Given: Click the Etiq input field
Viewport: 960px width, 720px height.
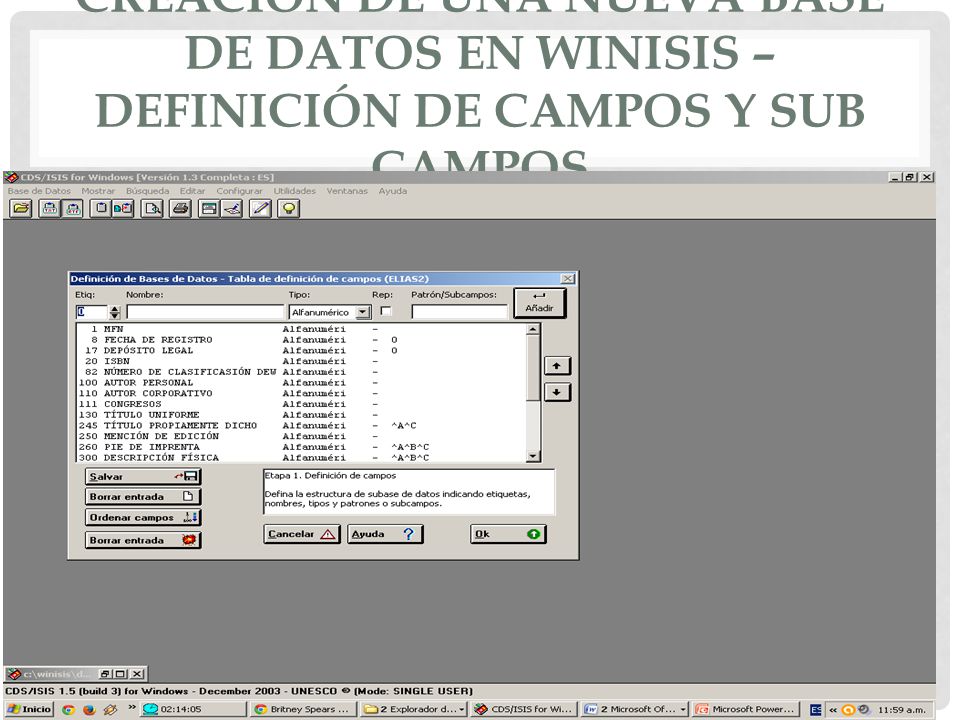Looking at the screenshot, I should 91,312.
